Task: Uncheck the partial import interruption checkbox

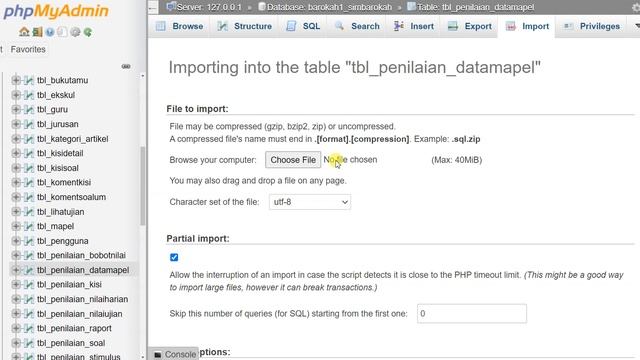Action: coord(174,257)
